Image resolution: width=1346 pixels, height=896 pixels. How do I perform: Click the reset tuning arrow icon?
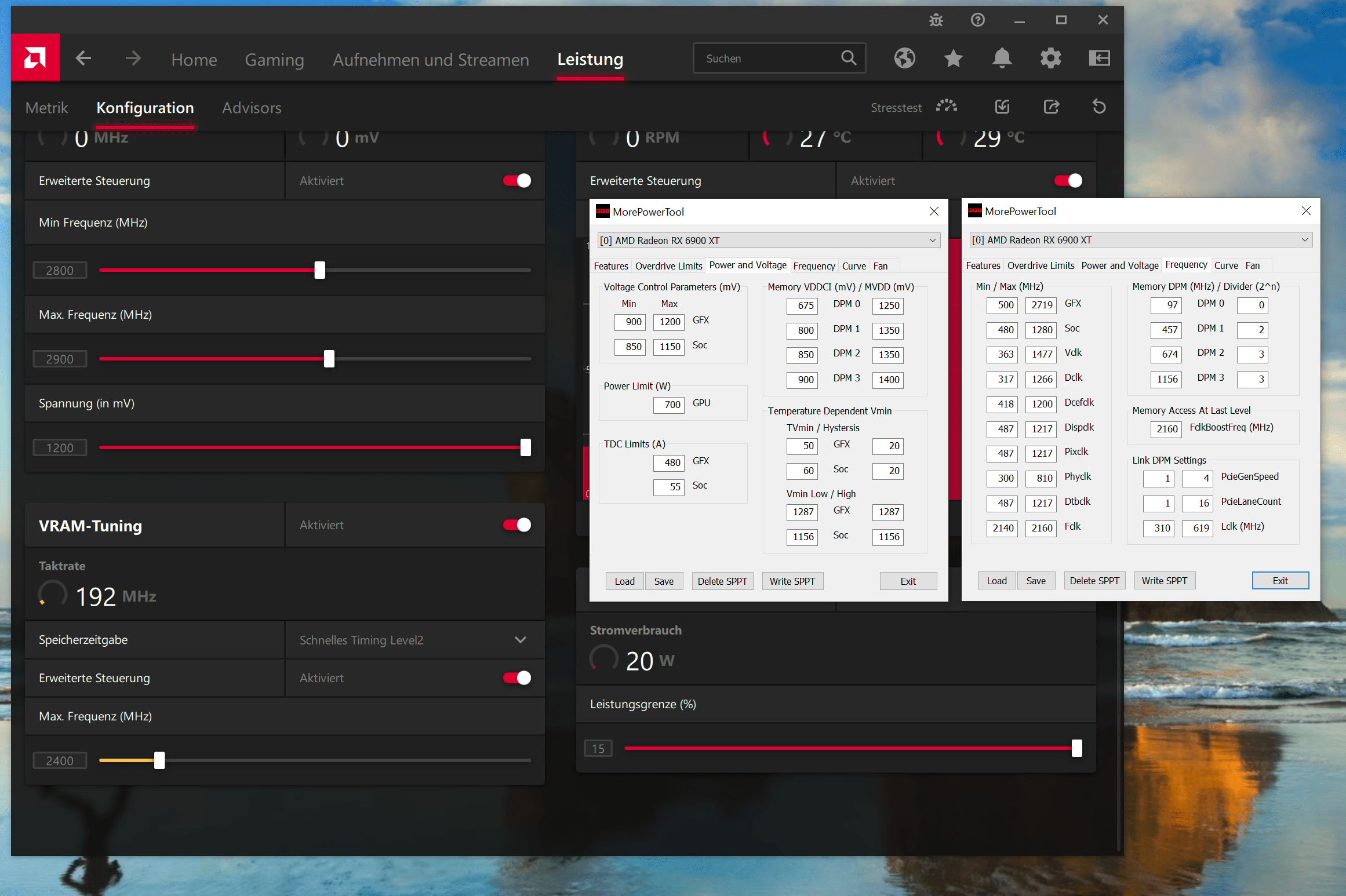[x=1099, y=107]
